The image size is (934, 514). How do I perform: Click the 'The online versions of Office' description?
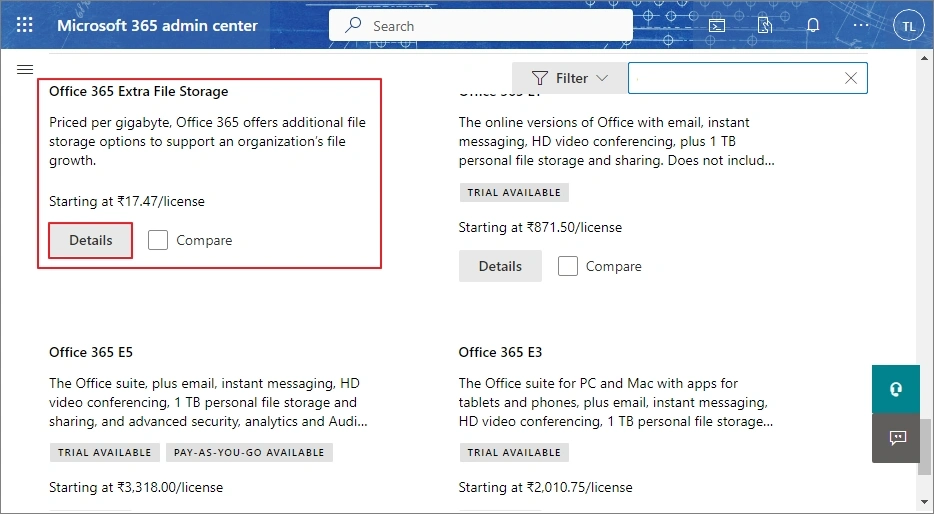coord(617,141)
